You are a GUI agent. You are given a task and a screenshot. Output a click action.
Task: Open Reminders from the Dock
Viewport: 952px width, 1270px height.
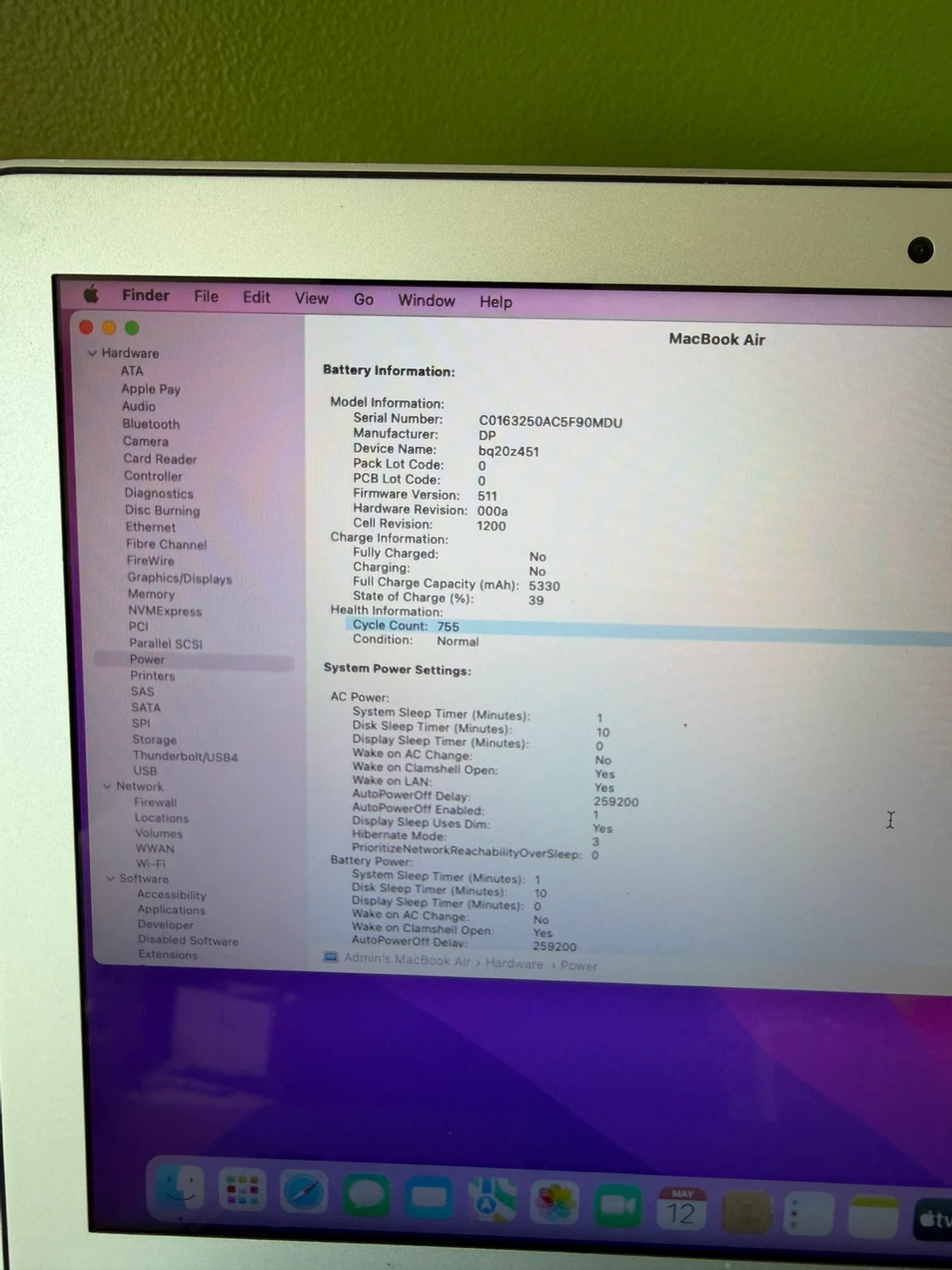pos(809,1214)
